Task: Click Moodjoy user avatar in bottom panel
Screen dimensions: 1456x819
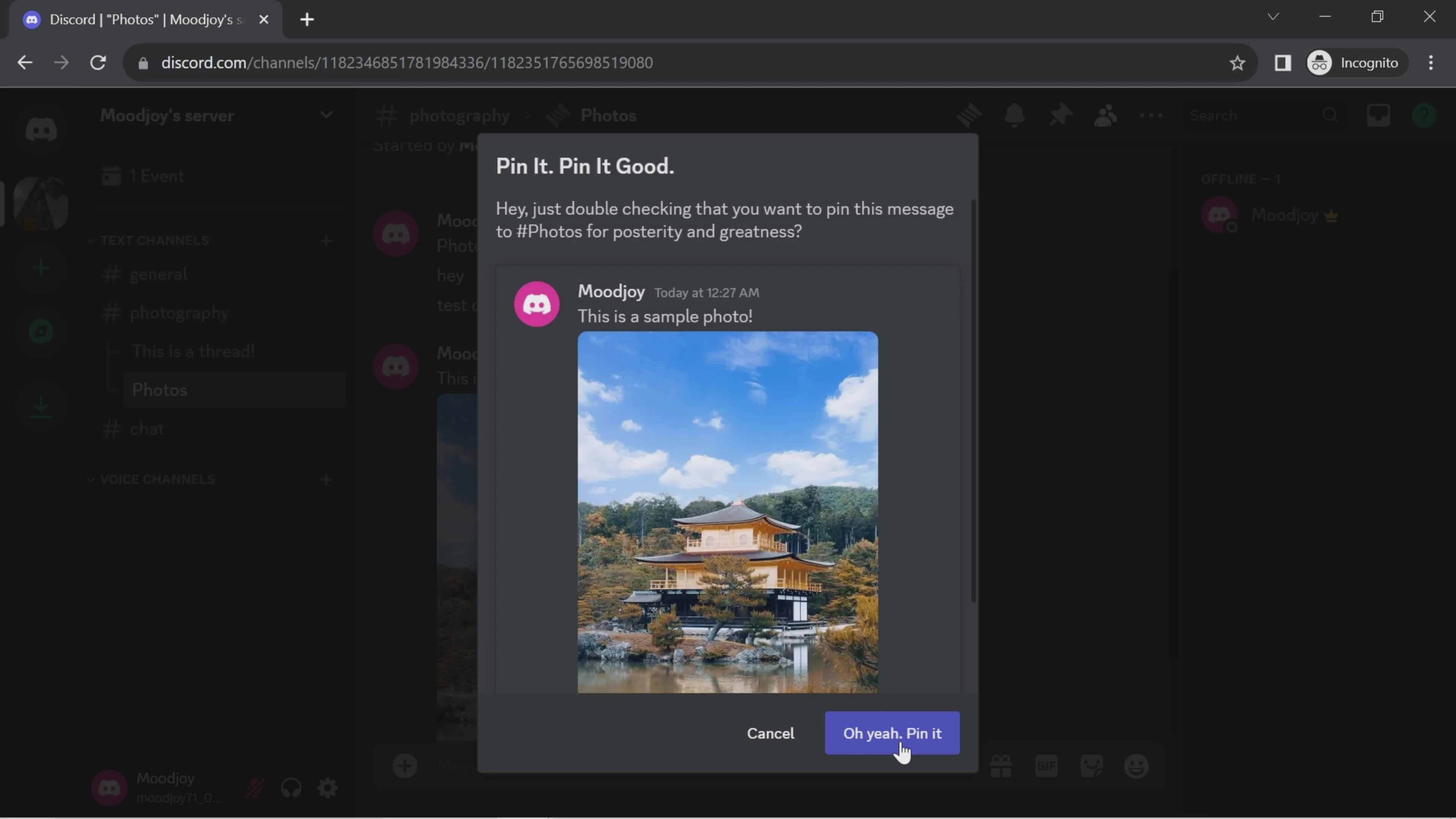Action: click(109, 788)
